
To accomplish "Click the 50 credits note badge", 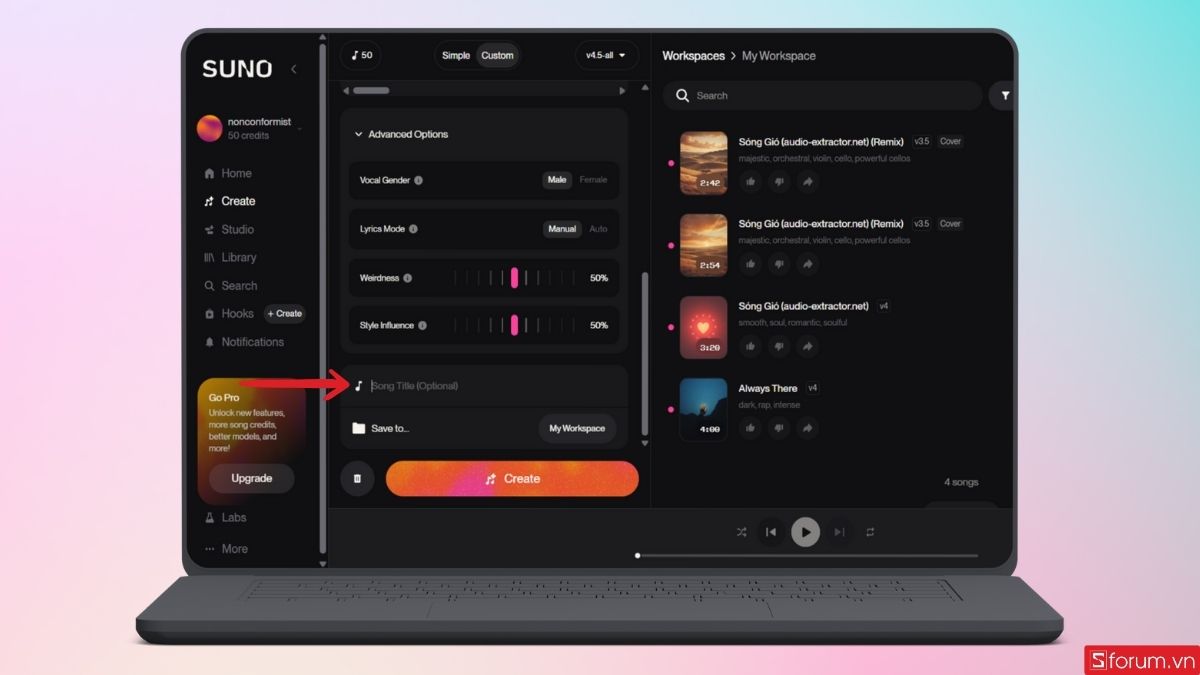I will click(361, 55).
